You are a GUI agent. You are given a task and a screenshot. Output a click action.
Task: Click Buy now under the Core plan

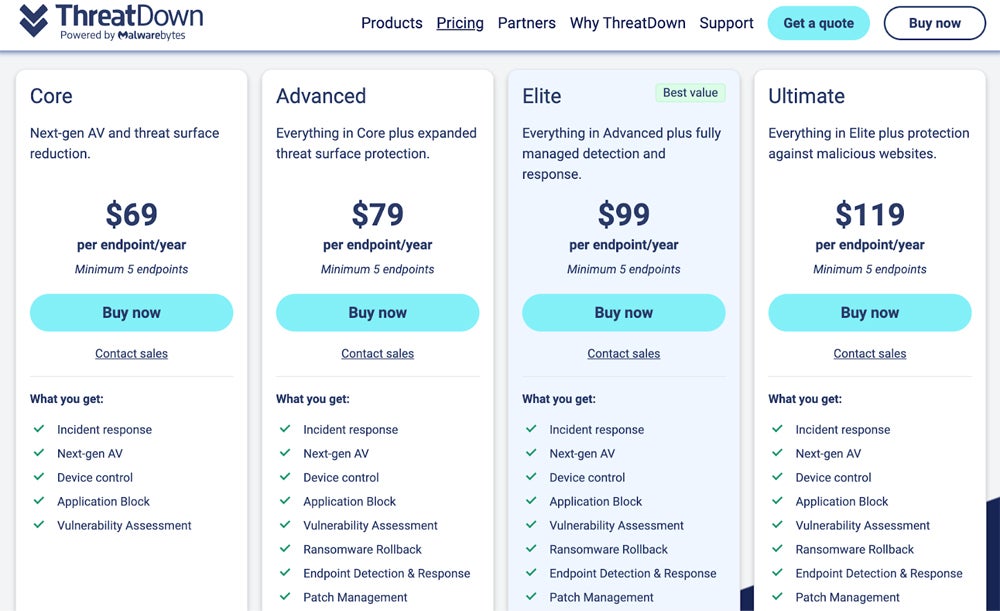(131, 312)
